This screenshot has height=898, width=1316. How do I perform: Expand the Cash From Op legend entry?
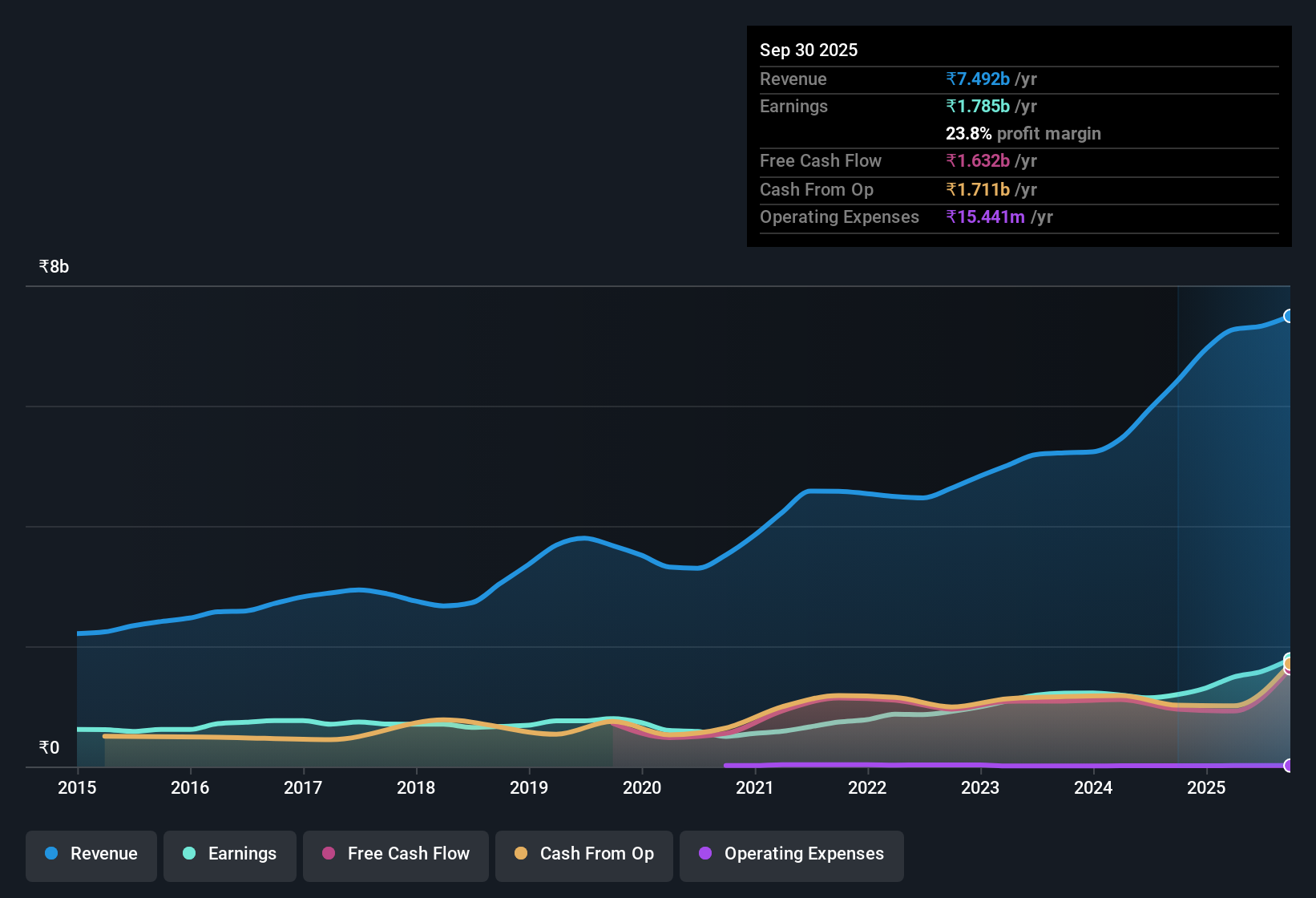coord(583,855)
